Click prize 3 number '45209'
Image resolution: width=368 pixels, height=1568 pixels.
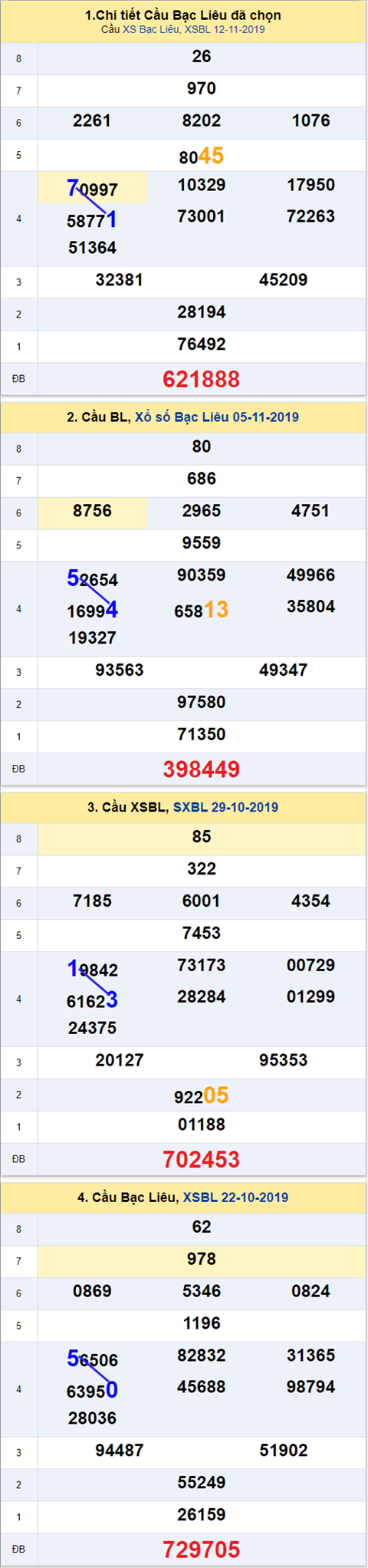click(284, 280)
